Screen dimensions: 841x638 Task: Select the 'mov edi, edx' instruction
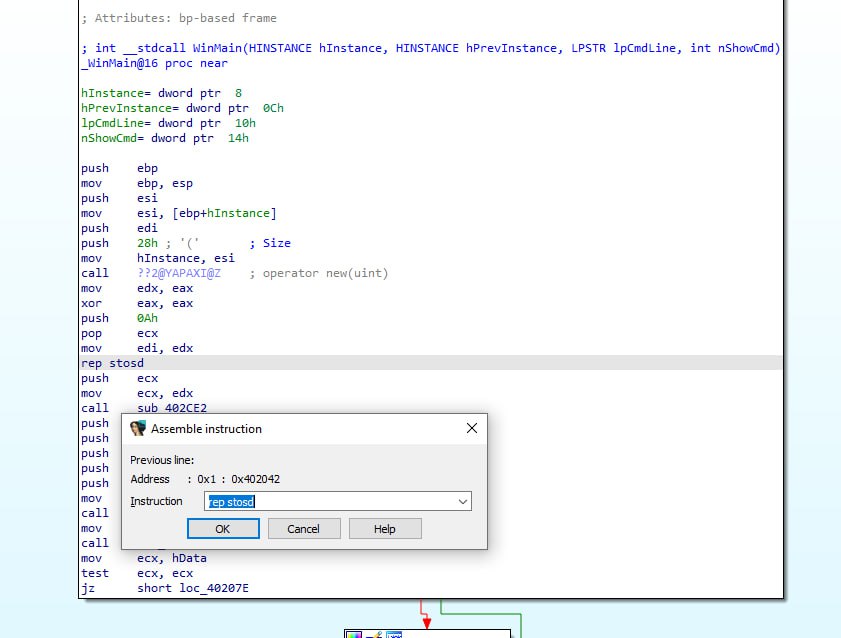click(137, 348)
